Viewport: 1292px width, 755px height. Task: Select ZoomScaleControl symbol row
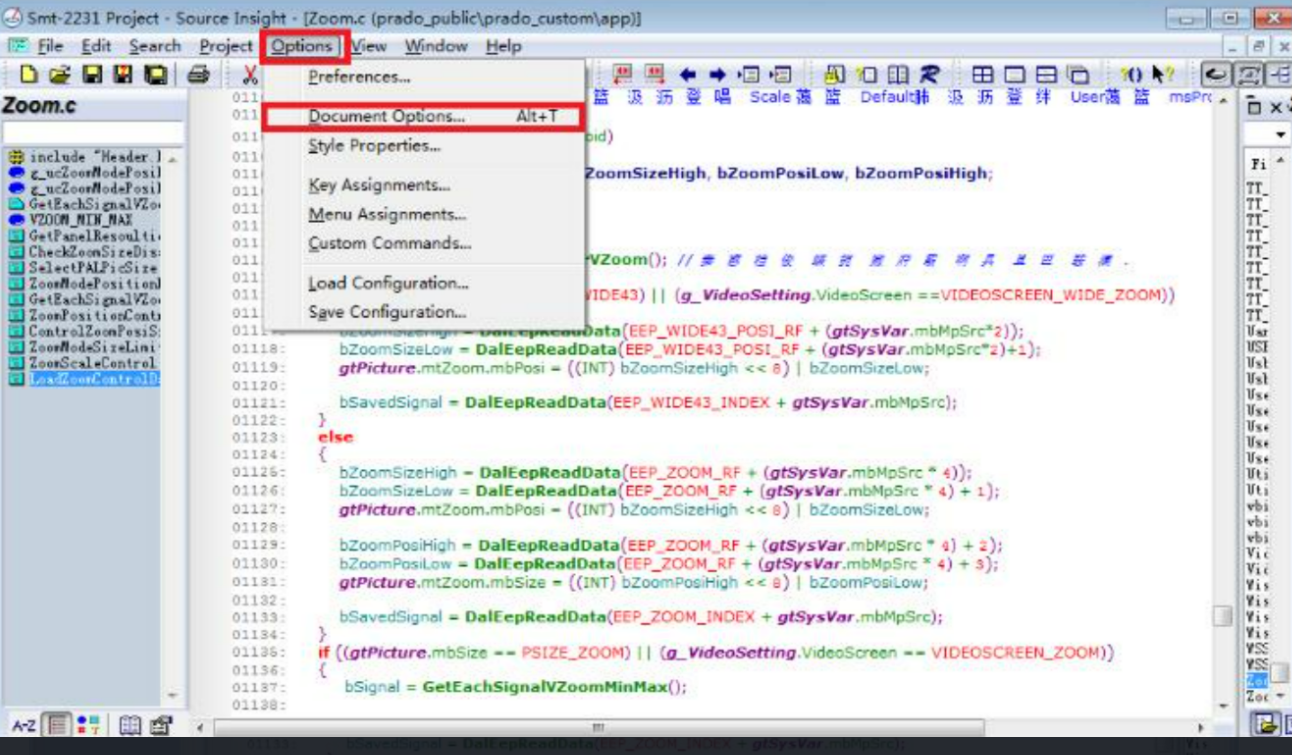coord(84,363)
